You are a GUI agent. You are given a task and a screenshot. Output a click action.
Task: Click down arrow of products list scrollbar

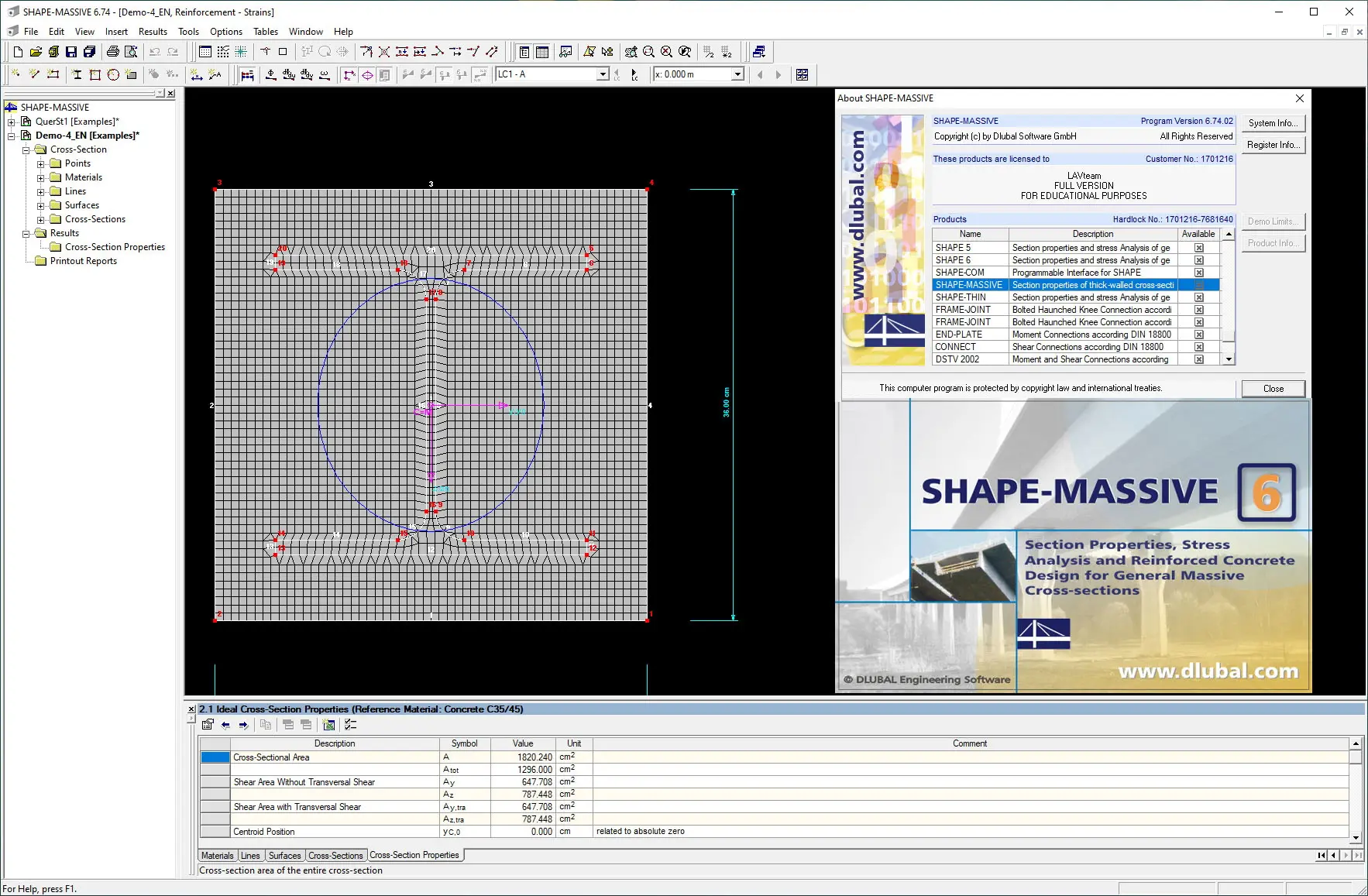pyautogui.click(x=1229, y=359)
